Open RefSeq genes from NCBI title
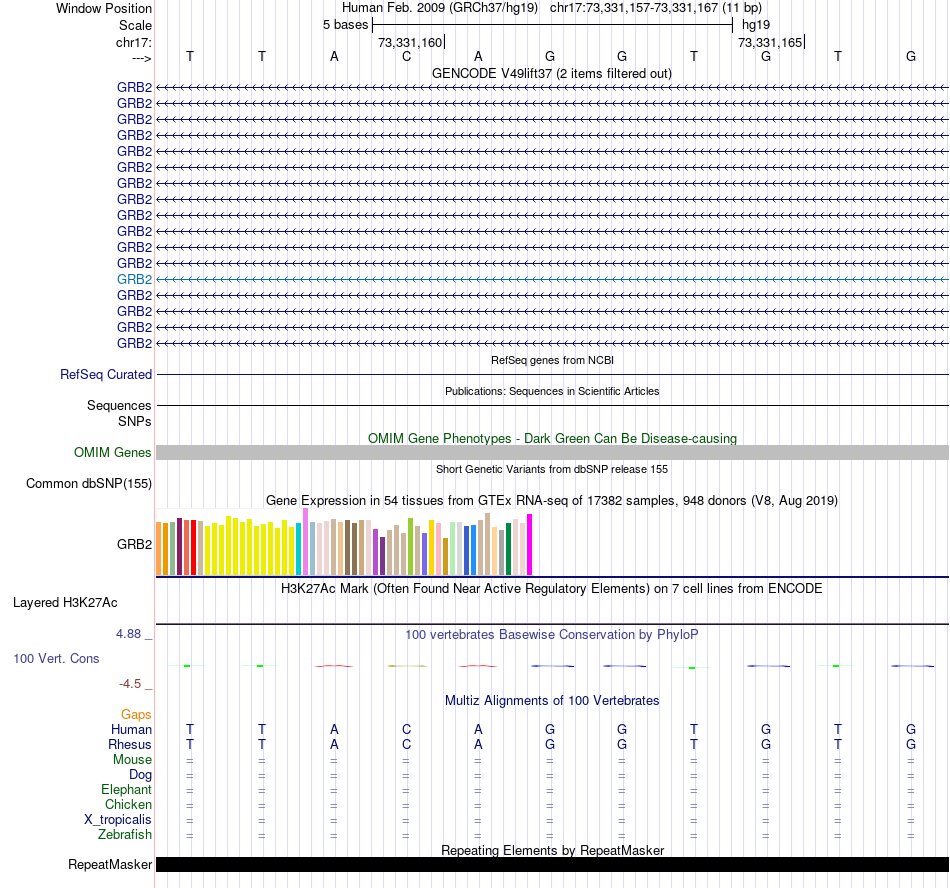Screen dimensions: 950x888 tap(552, 360)
